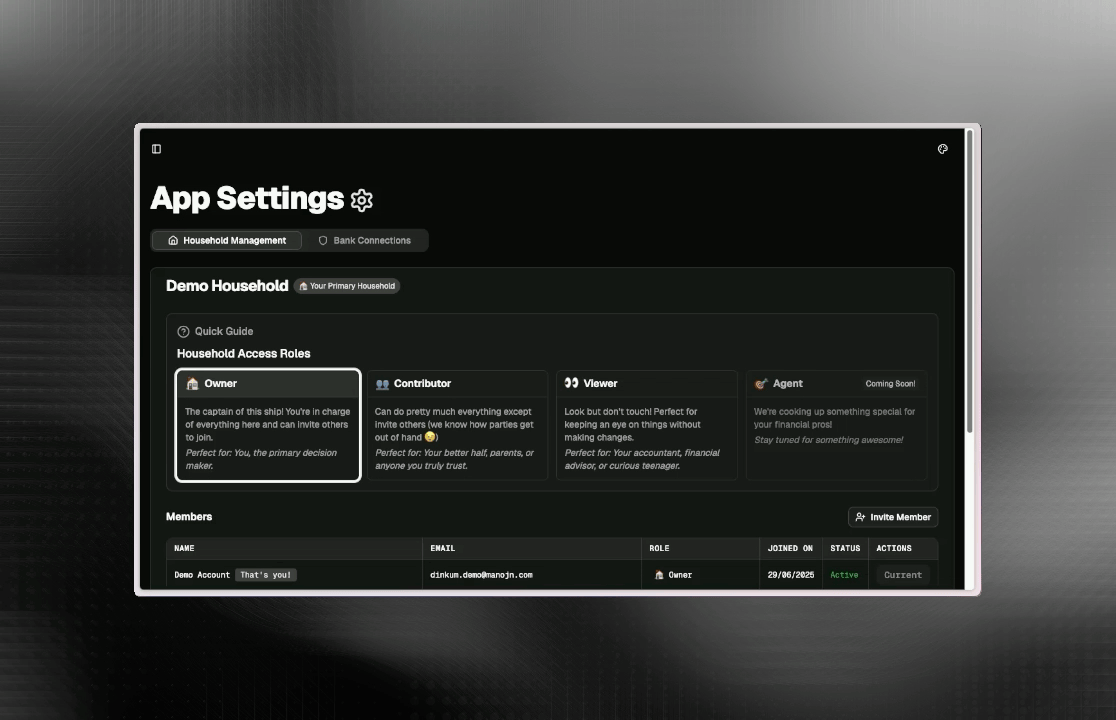1116x720 pixels.
Task: Click the Invite Member button
Action: pyautogui.click(x=893, y=517)
